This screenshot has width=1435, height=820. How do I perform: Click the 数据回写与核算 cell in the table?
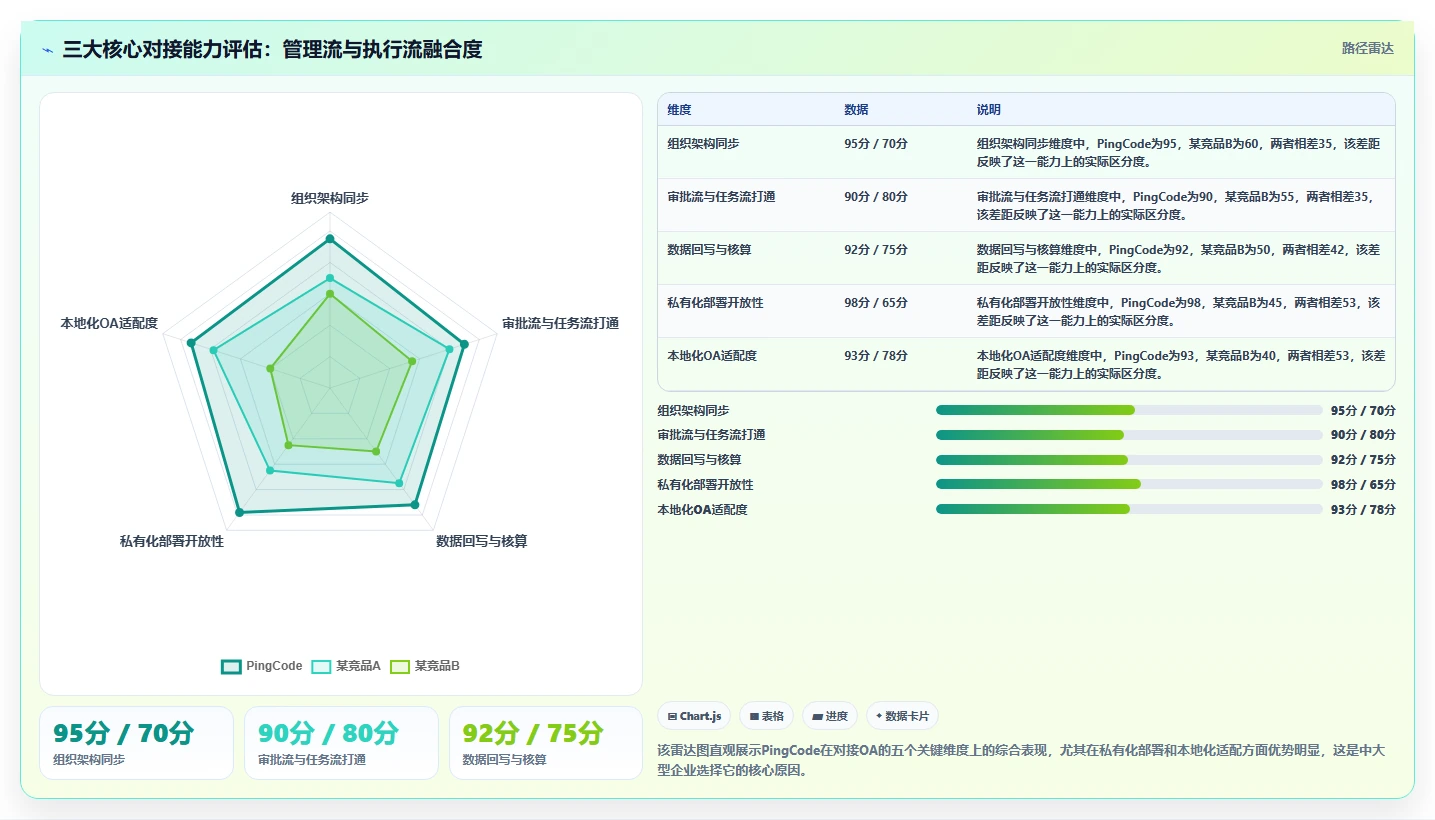(x=710, y=249)
